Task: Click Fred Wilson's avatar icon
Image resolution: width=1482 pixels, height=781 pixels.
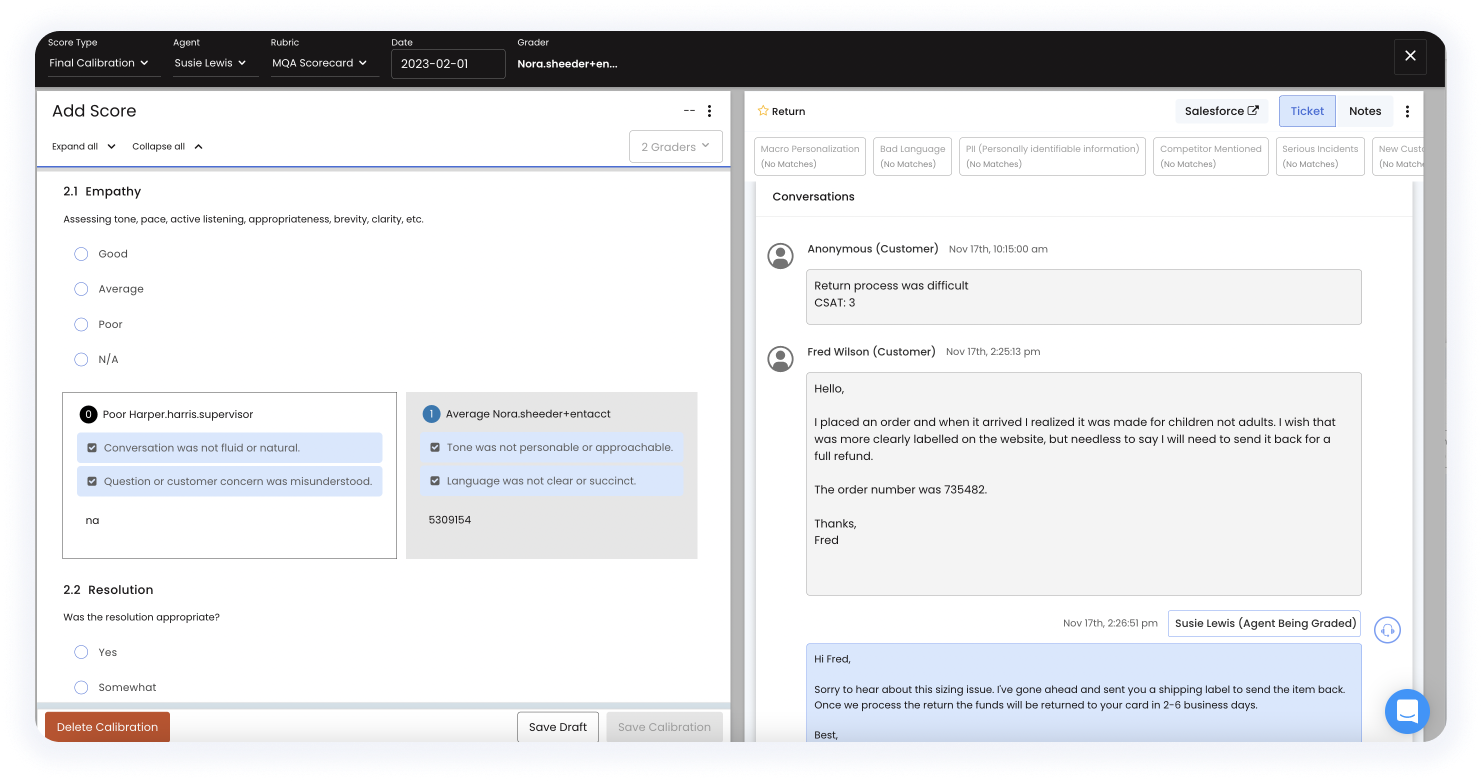Action: pos(780,358)
